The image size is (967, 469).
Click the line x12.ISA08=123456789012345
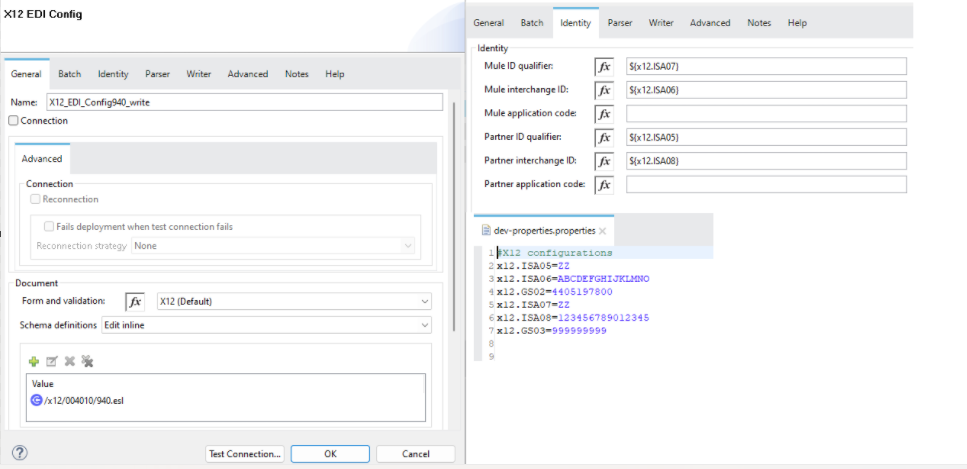[x=573, y=318]
